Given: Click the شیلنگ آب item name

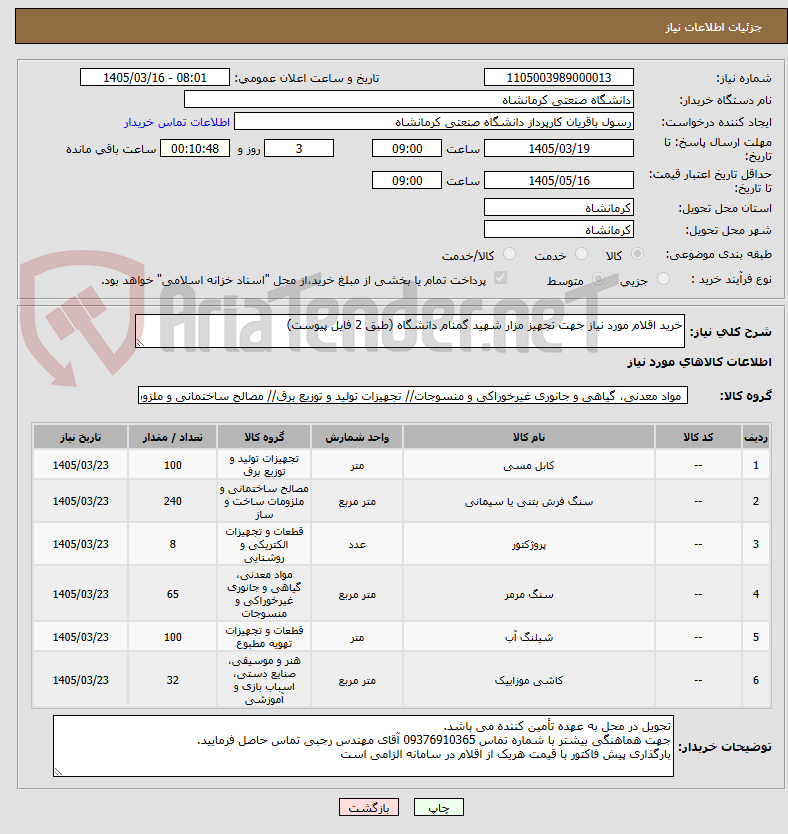Looking at the screenshot, I should 529,637.
